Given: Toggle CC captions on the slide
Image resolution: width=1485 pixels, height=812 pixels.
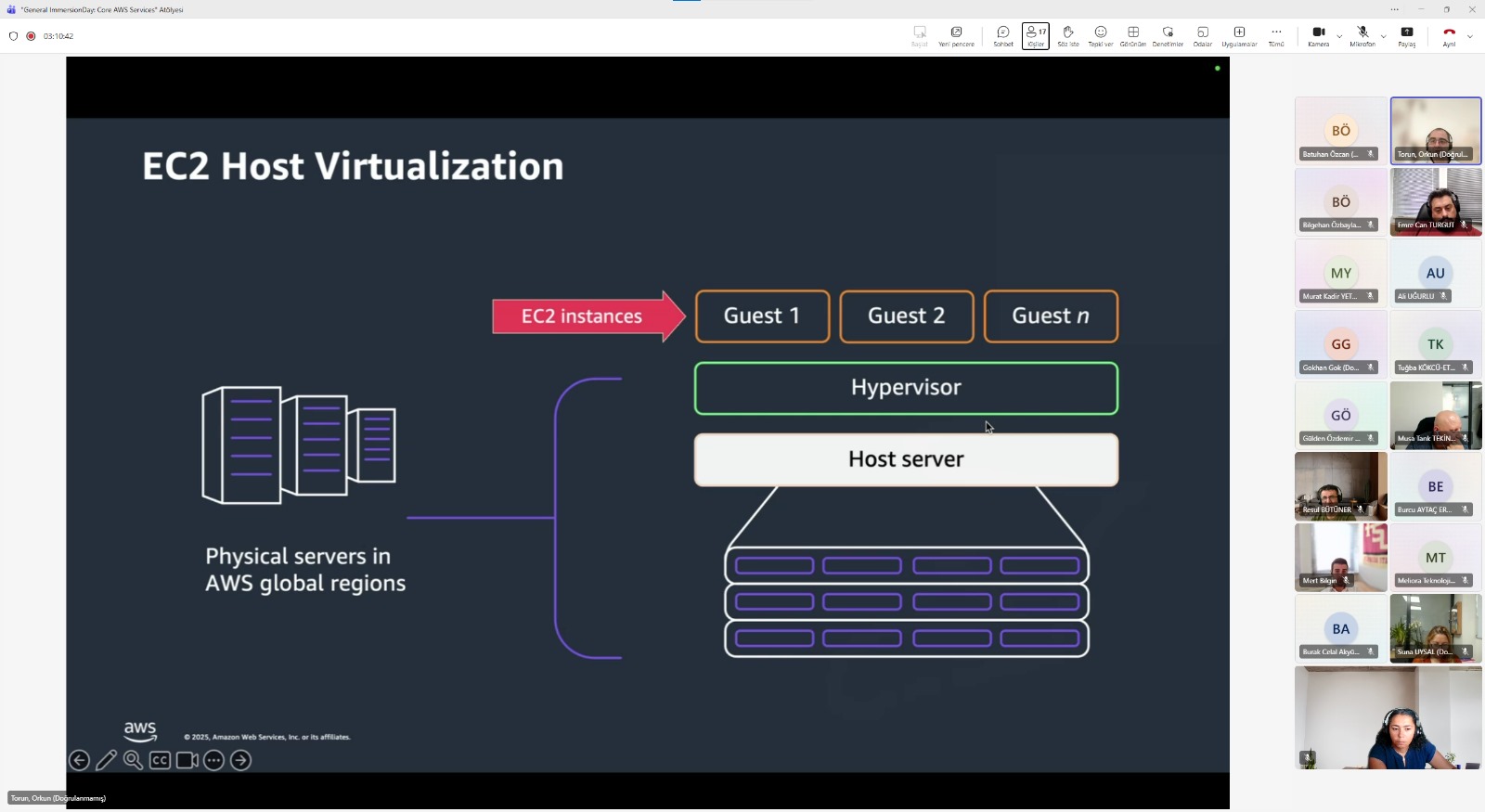Looking at the screenshot, I should point(160,761).
